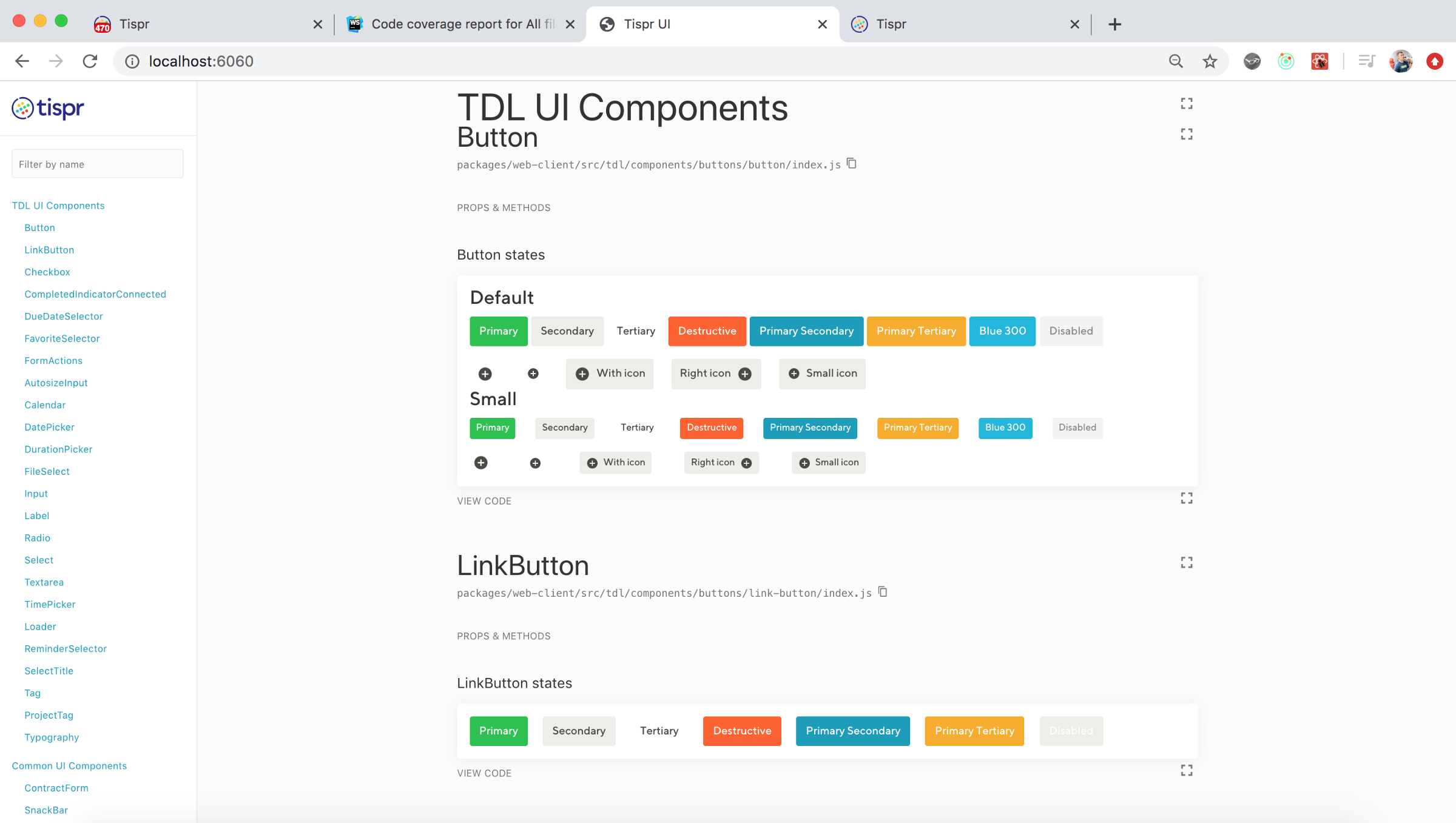Expand VIEW CODE under Button states
1456x823 pixels.
[484, 501]
